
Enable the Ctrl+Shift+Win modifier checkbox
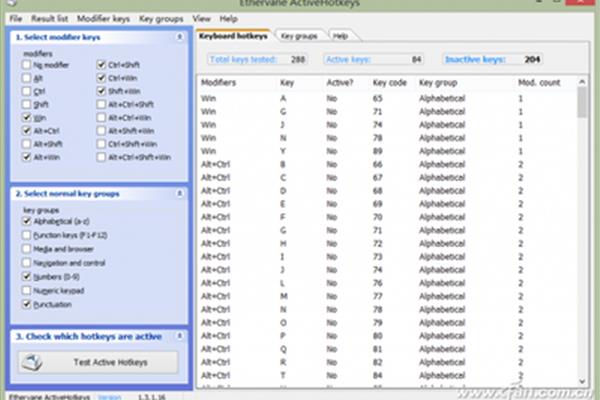[x=101, y=144]
